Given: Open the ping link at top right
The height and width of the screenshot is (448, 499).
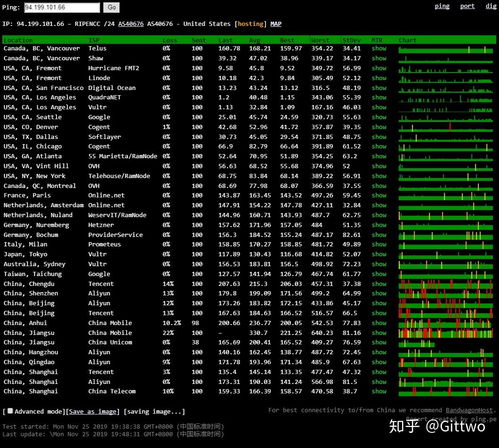Looking at the screenshot, I should [442, 6].
